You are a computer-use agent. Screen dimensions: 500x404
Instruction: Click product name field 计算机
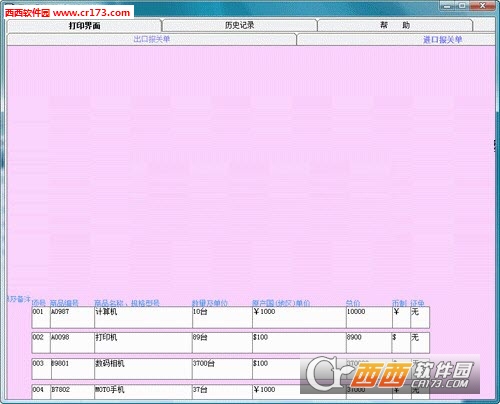143,317
